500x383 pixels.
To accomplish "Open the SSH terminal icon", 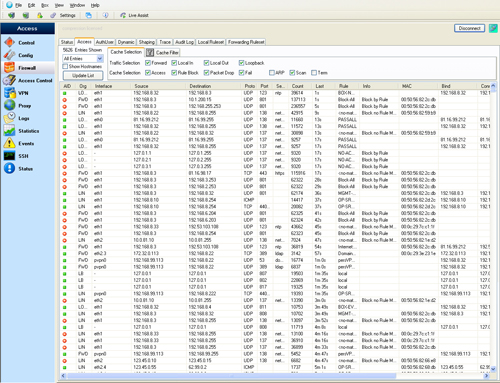I will tap(10, 156).
